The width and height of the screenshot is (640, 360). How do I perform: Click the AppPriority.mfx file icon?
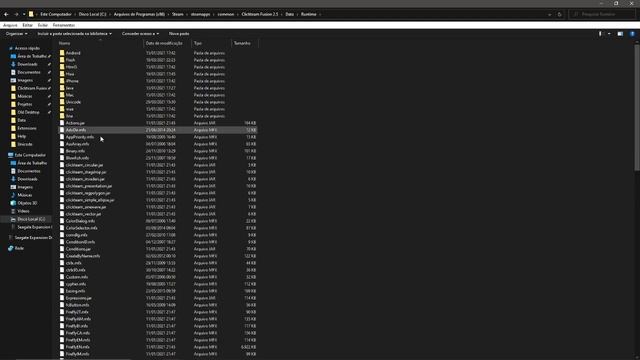point(62,137)
